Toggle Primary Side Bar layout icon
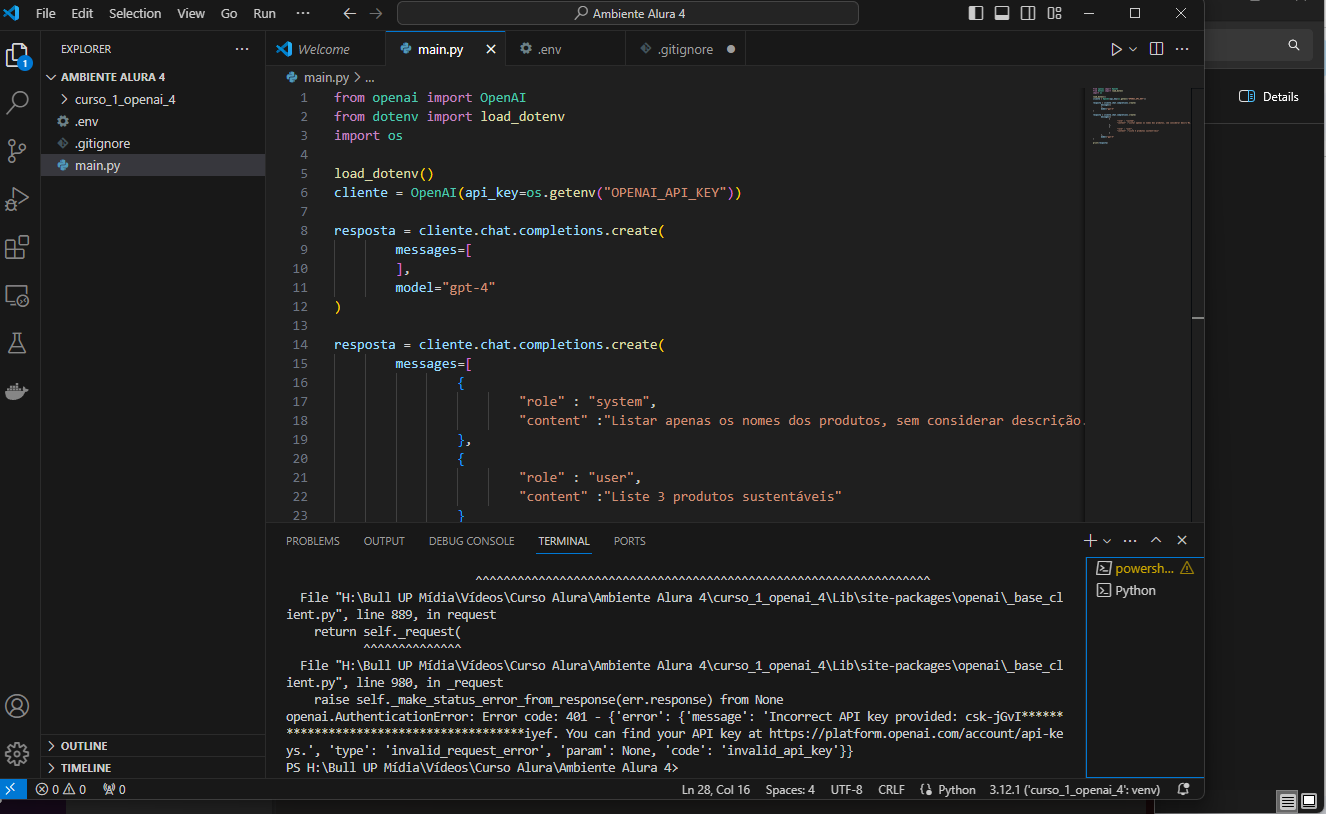 pyautogui.click(x=976, y=13)
